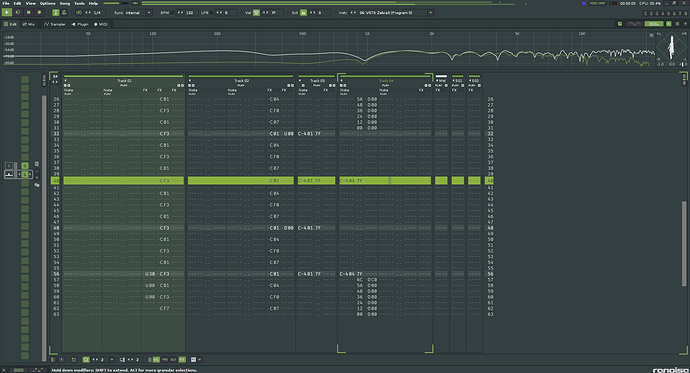Viewport: 690px width, 373px height.
Task: Click the advanced edit icon in bottom toolbar
Action: pos(73,360)
